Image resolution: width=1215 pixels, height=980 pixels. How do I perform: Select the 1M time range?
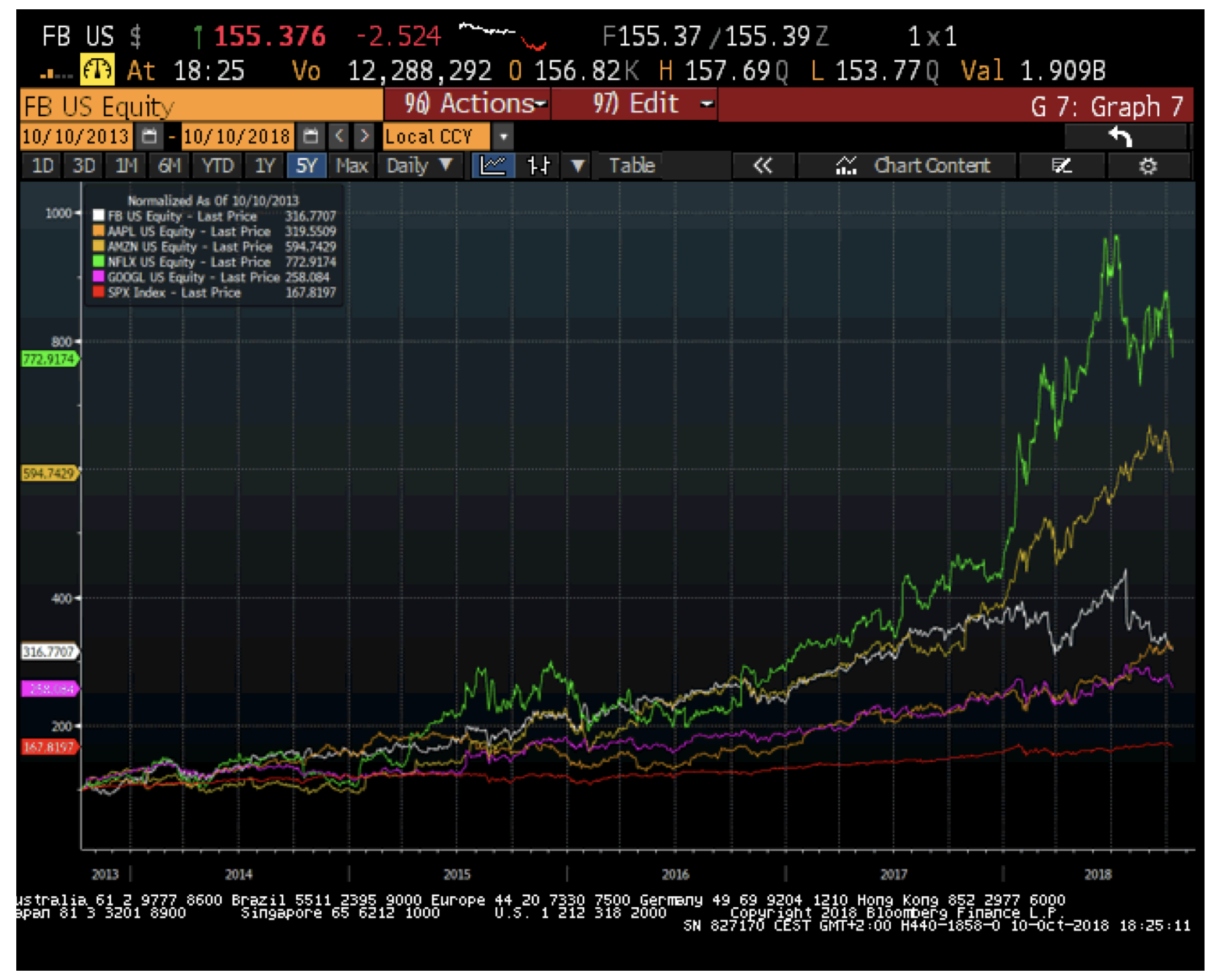pyautogui.click(x=126, y=166)
